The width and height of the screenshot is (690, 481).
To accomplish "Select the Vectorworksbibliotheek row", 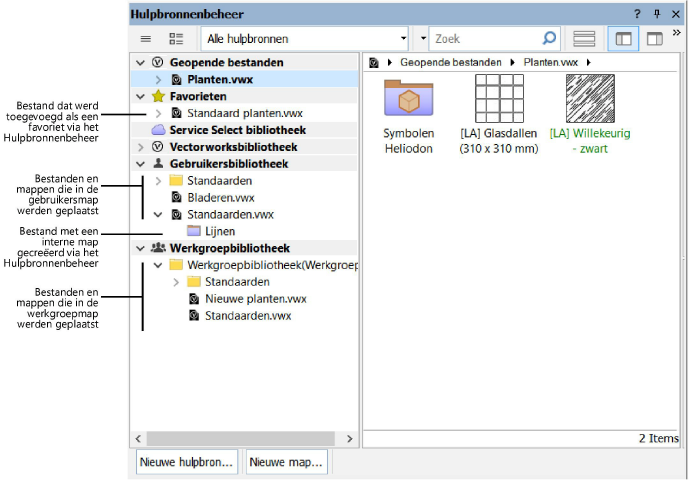I will 244,147.
